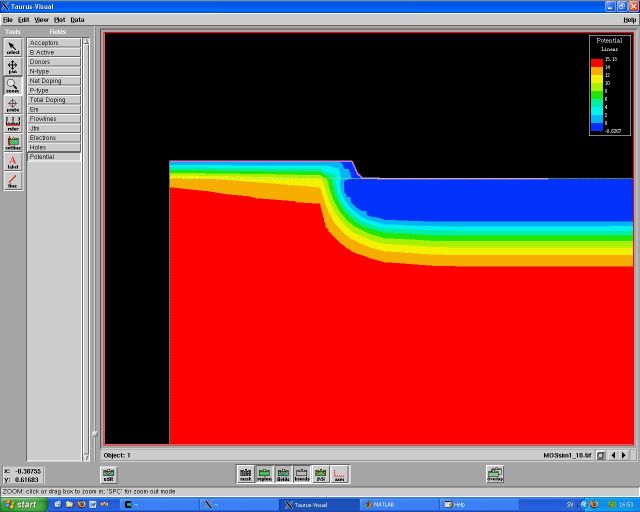Screen dimensions: 640x512
Task: Toggle the regions display button
Action: coord(264,474)
